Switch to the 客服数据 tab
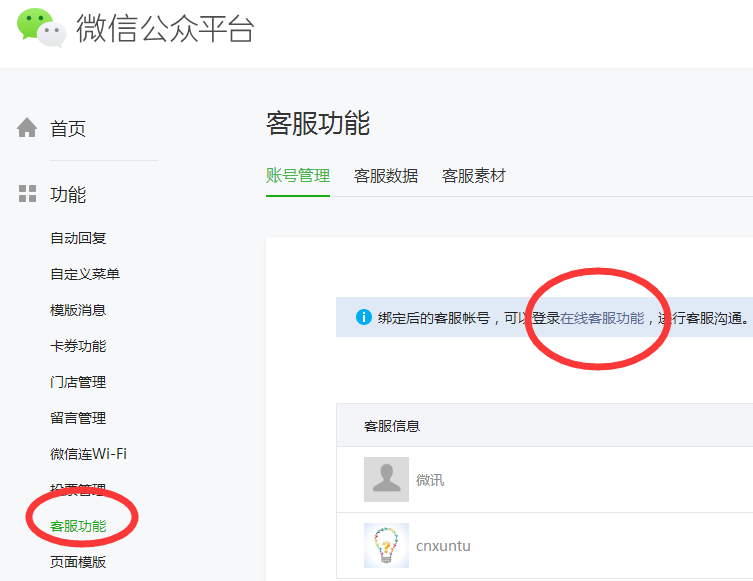Viewport: 753px width, 581px height. click(386, 176)
